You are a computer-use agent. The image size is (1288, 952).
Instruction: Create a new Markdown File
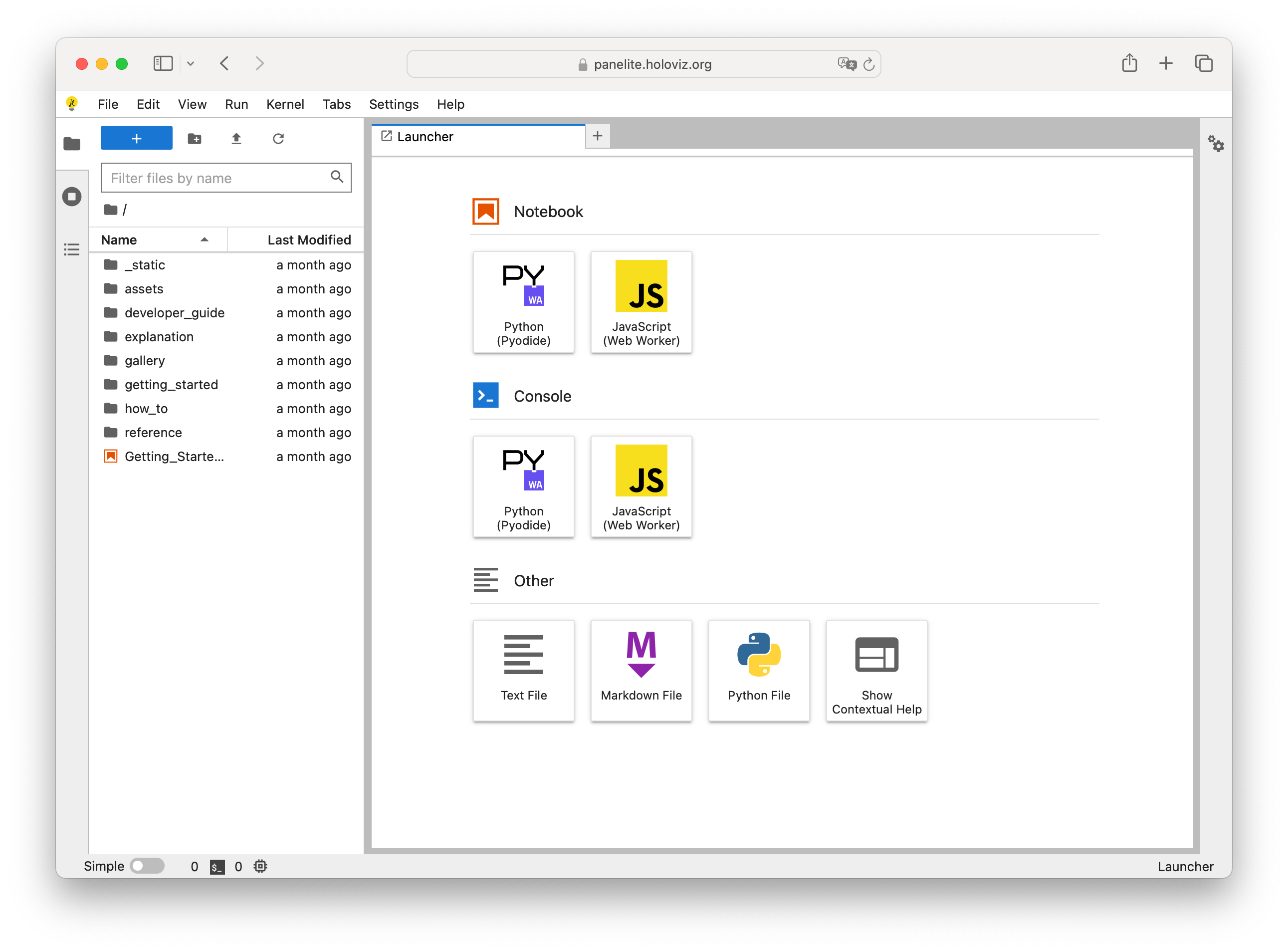click(641, 670)
